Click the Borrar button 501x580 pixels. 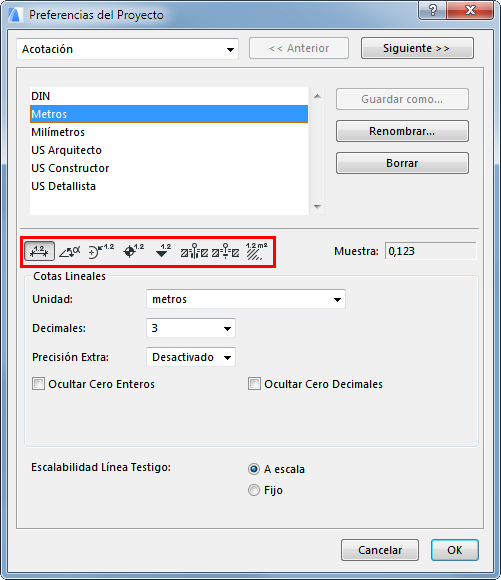tap(402, 163)
